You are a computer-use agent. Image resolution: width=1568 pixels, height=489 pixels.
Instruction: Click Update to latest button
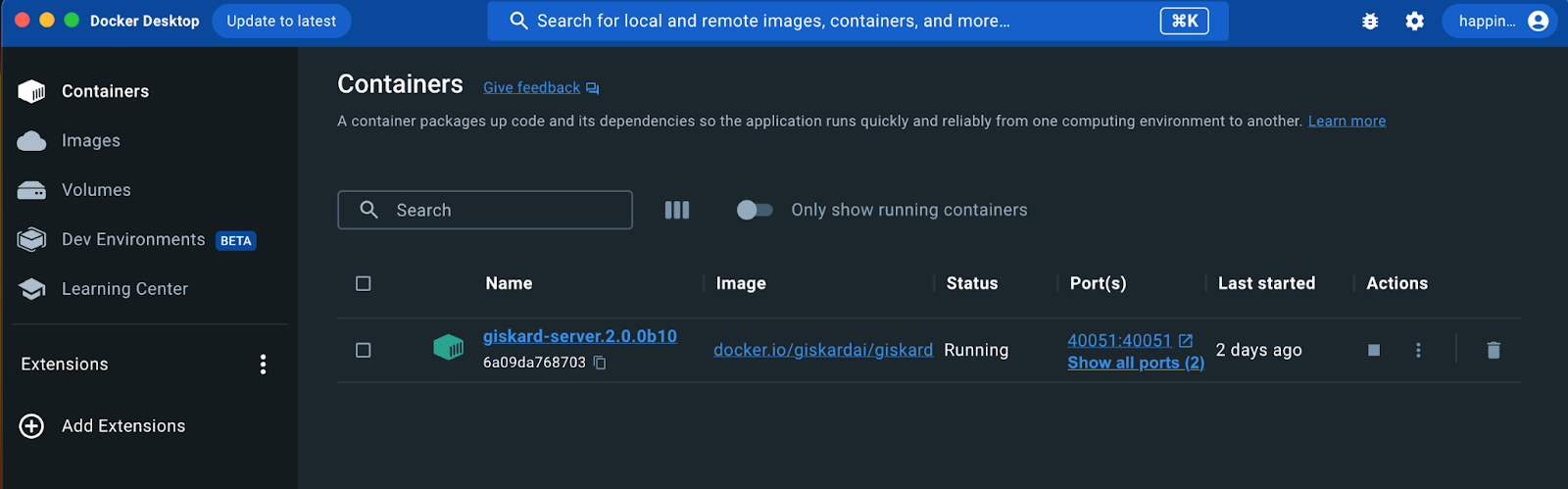click(281, 21)
